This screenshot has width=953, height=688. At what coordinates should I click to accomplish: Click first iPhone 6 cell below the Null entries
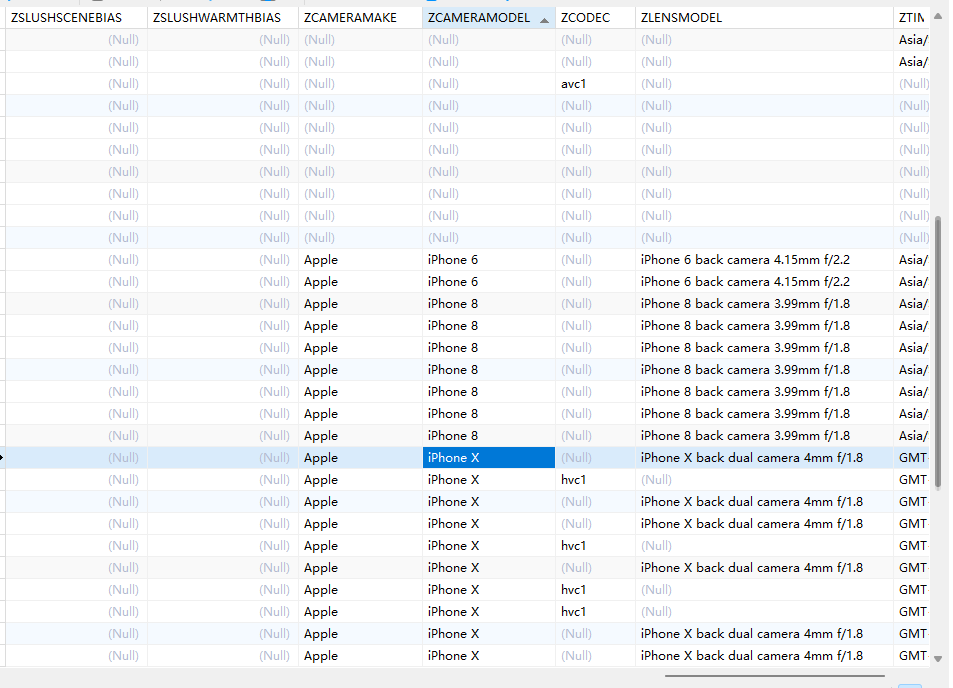point(489,260)
